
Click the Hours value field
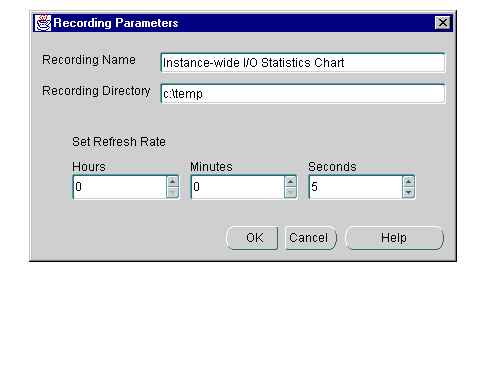click(x=120, y=187)
